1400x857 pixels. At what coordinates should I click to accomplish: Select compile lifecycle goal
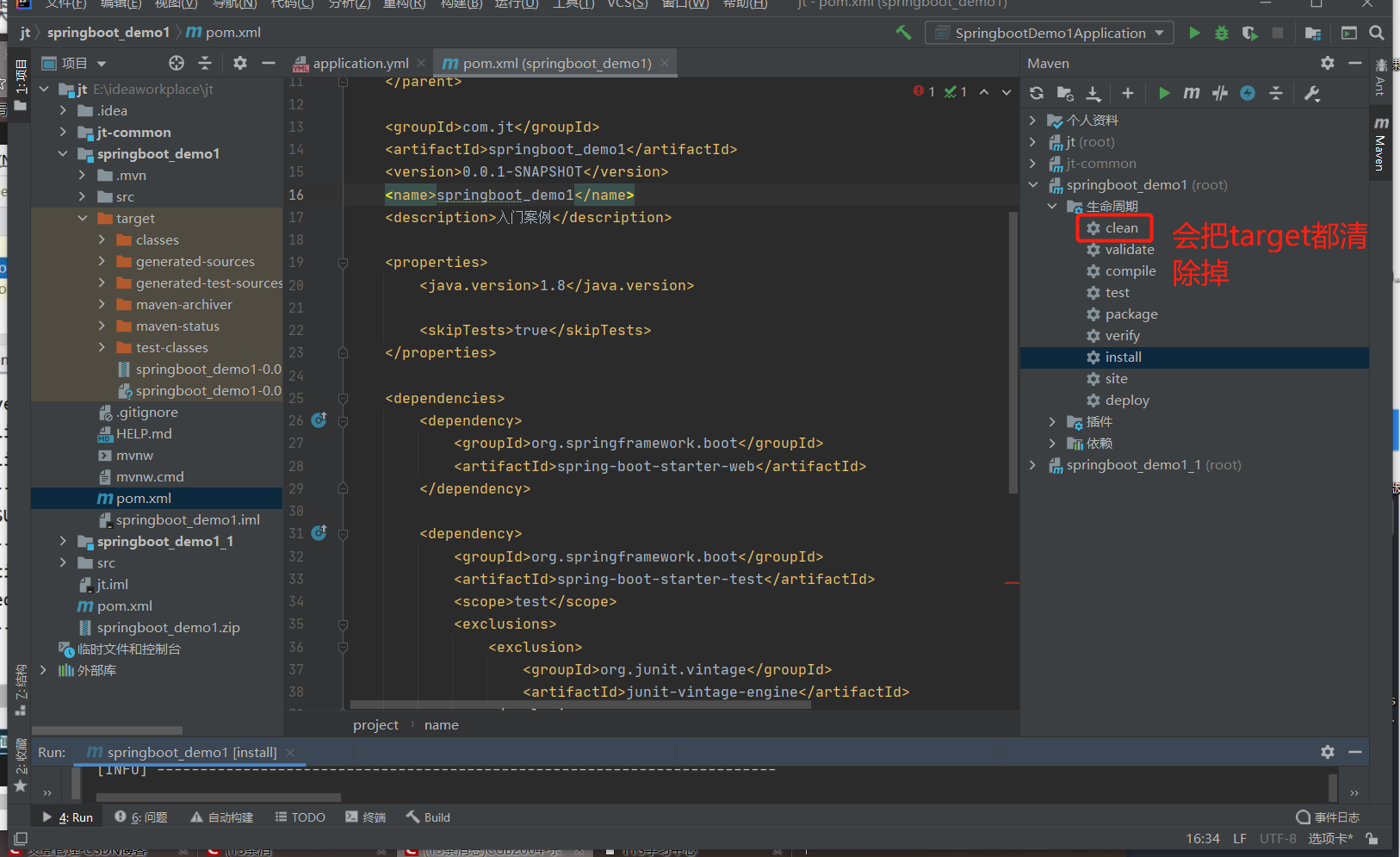[1130, 270]
